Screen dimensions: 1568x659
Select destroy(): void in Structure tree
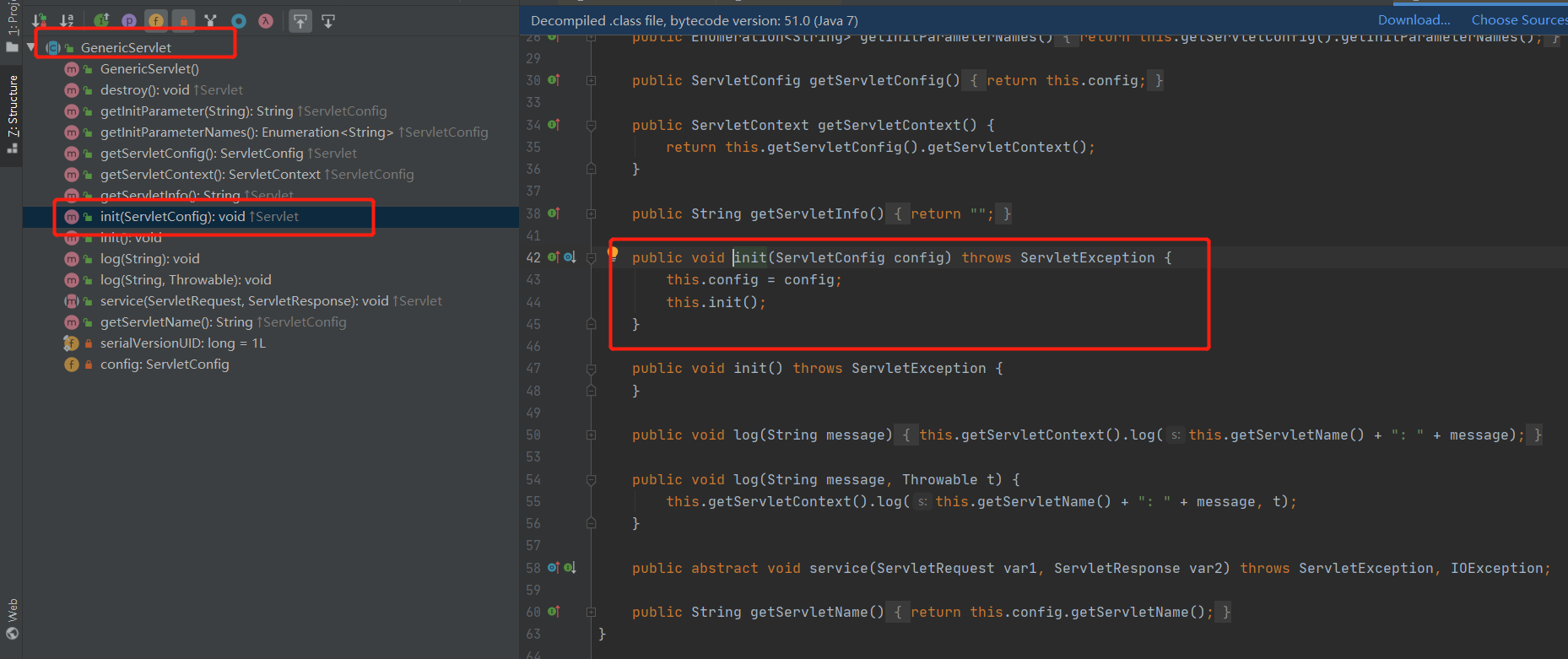coord(171,90)
